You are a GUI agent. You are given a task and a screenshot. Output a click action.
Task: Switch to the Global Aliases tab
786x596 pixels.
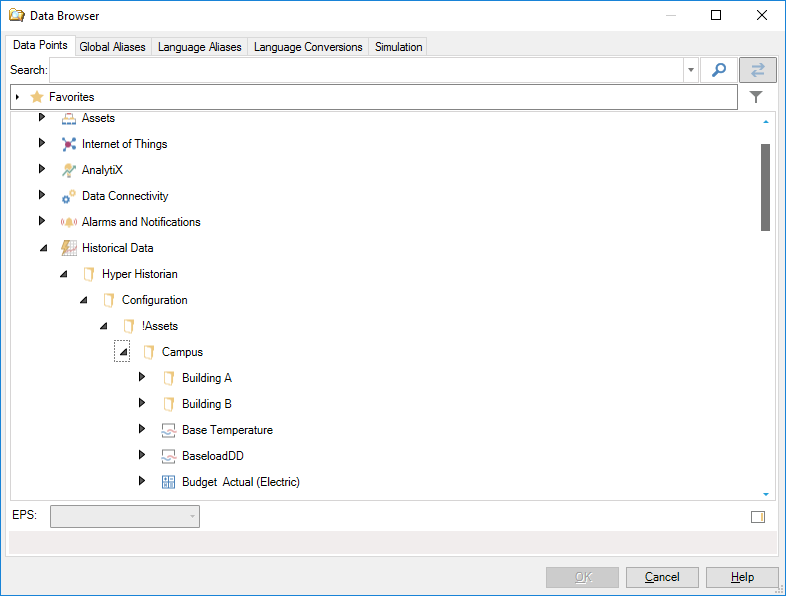(112, 47)
